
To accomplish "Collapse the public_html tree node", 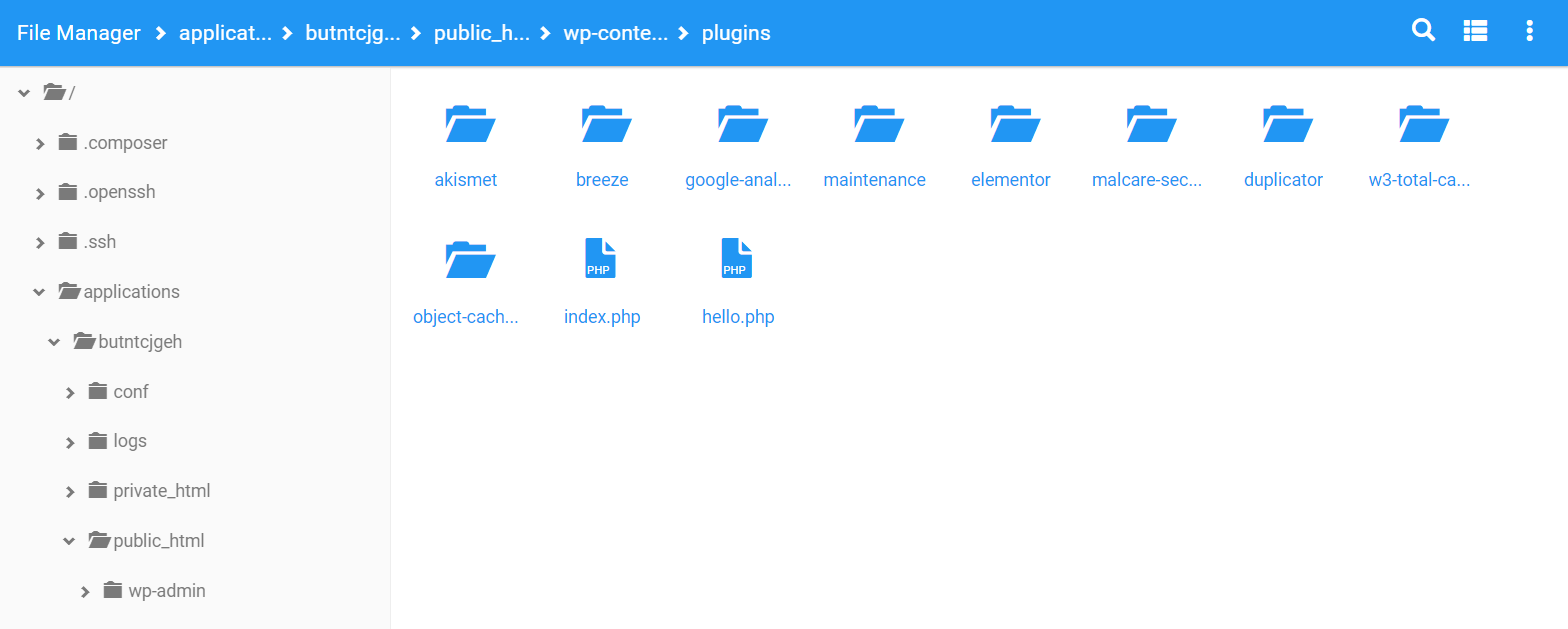I will tap(69, 542).
